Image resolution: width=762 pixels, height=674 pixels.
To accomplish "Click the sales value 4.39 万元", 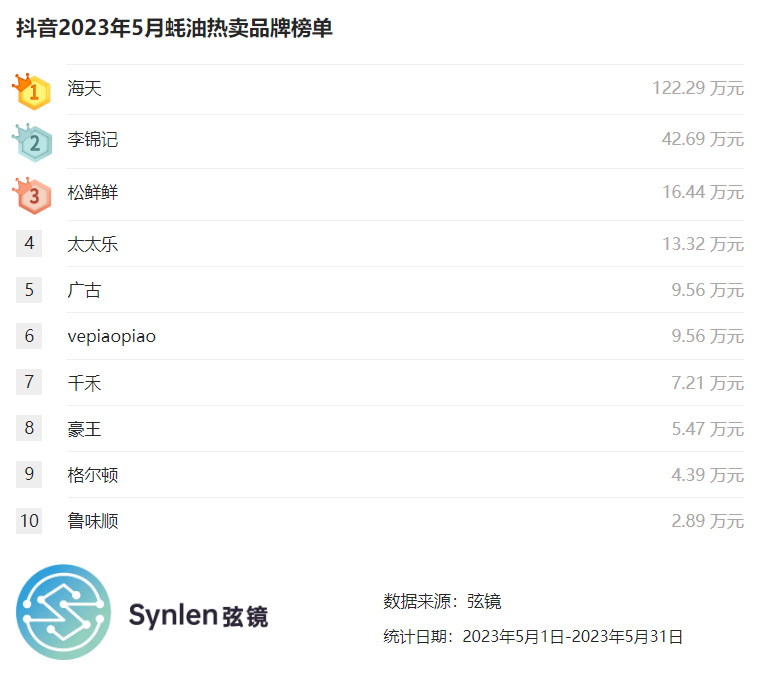I will tap(708, 475).
